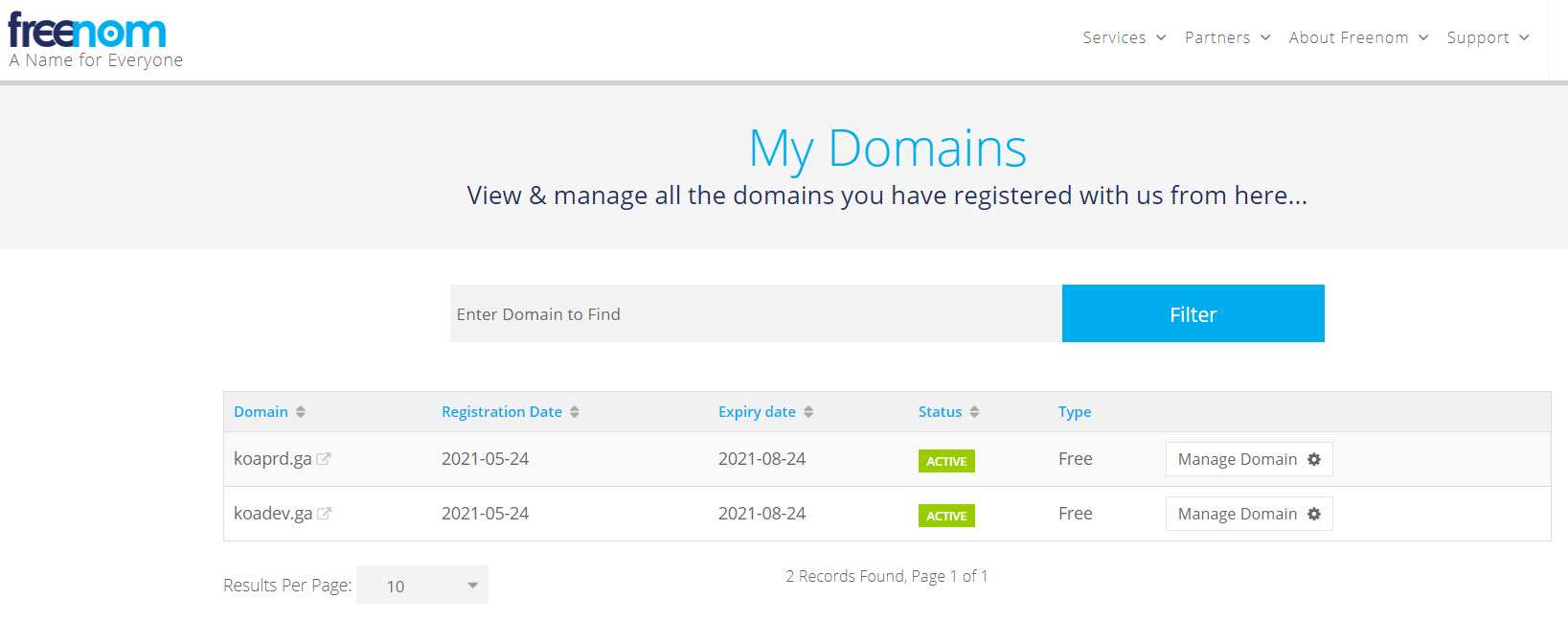Open external link icon next to koadev.ga

[325, 514]
